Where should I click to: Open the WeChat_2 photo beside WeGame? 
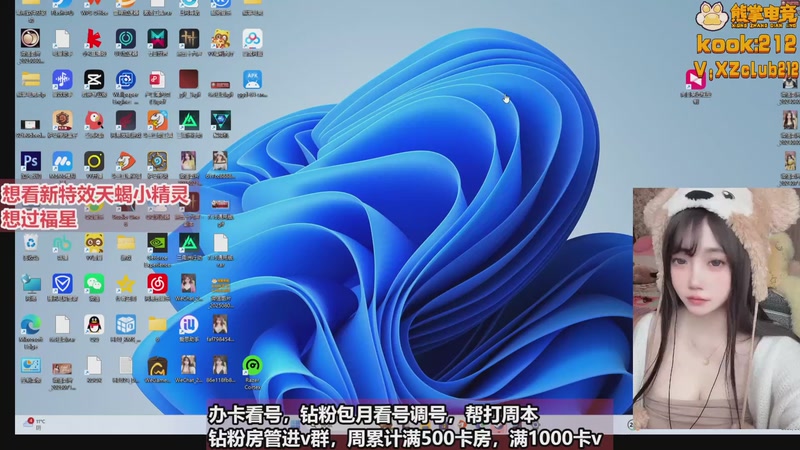pyautogui.click(x=189, y=366)
